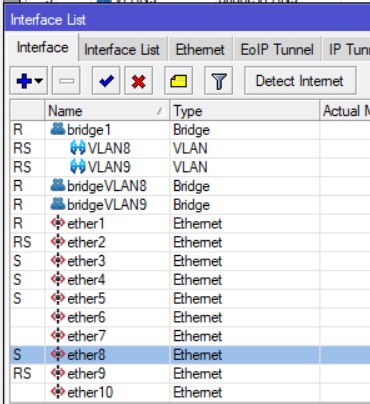Select the highlighted ether8 name text
The width and height of the screenshot is (370, 404).
(x=86, y=355)
